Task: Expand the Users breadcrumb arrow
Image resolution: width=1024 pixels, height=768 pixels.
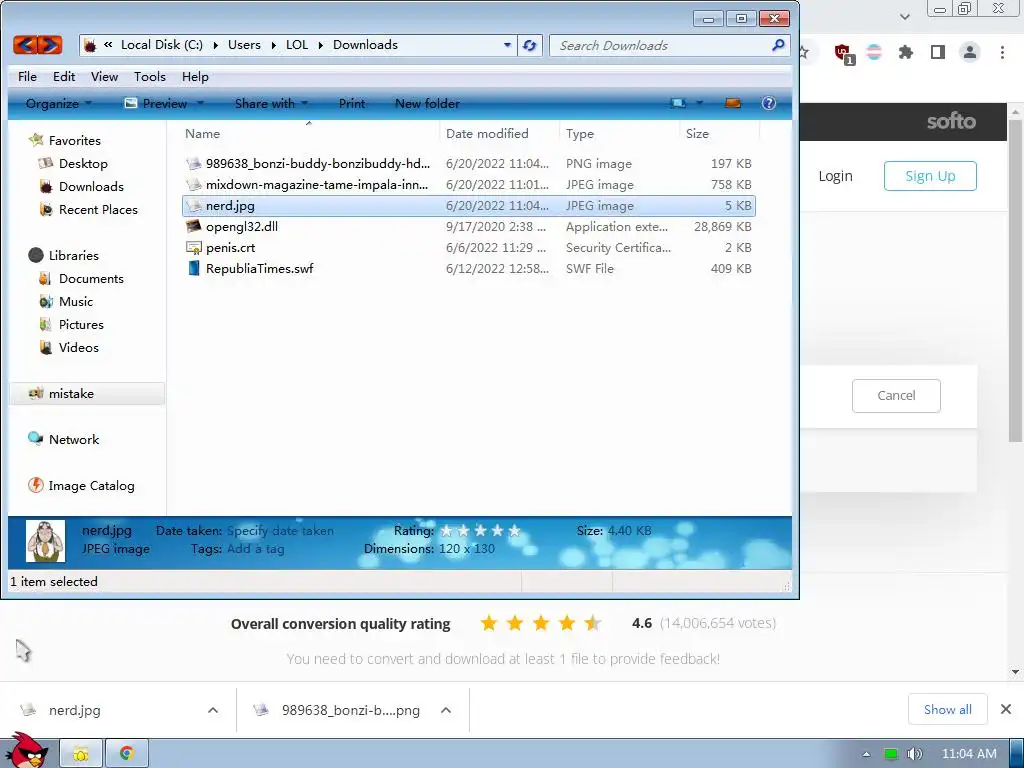Action: coord(274,45)
